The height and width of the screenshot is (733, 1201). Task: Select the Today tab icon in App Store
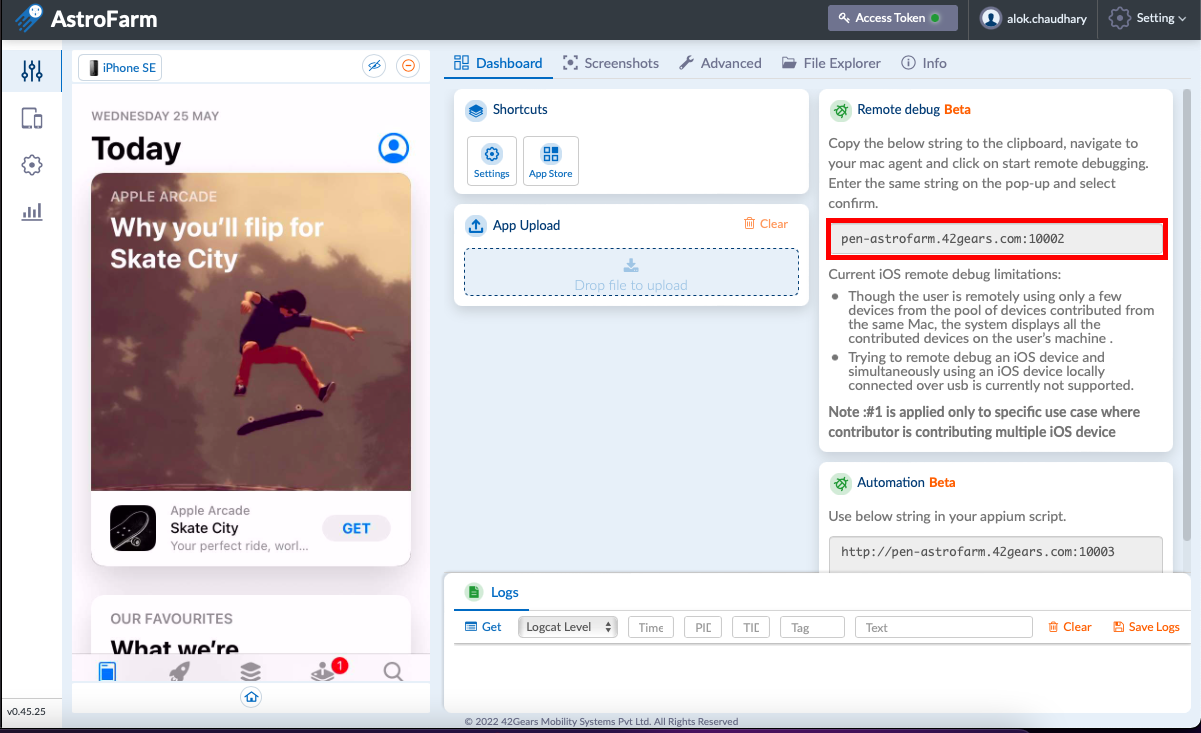tap(107, 671)
